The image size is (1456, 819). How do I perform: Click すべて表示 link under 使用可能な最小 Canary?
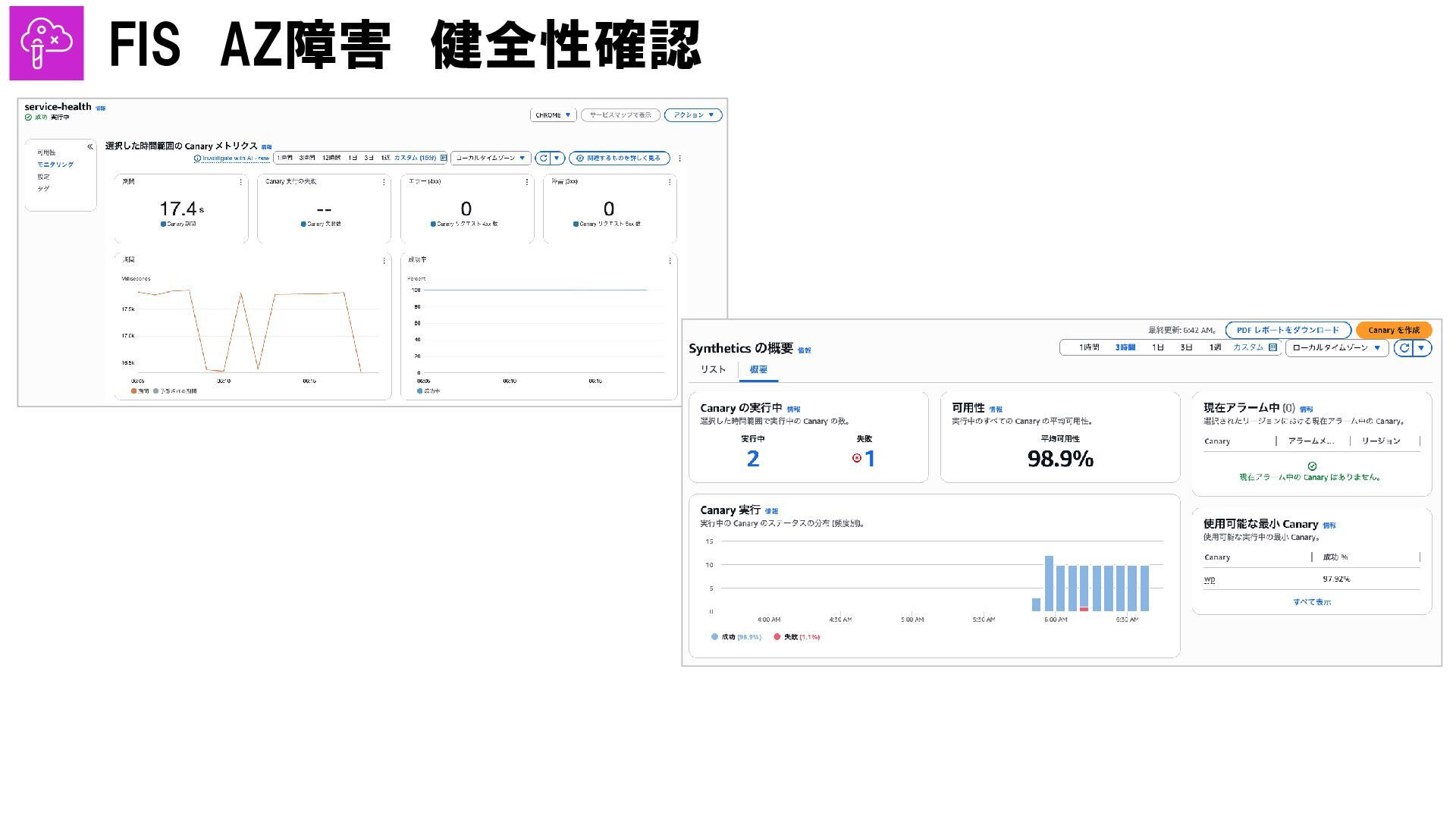[1312, 602]
